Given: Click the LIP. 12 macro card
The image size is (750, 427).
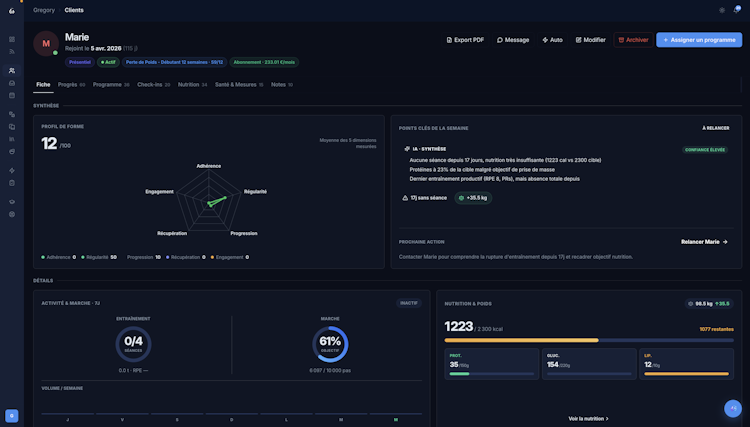Looking at the screenshot, I should tap(686, 364).
